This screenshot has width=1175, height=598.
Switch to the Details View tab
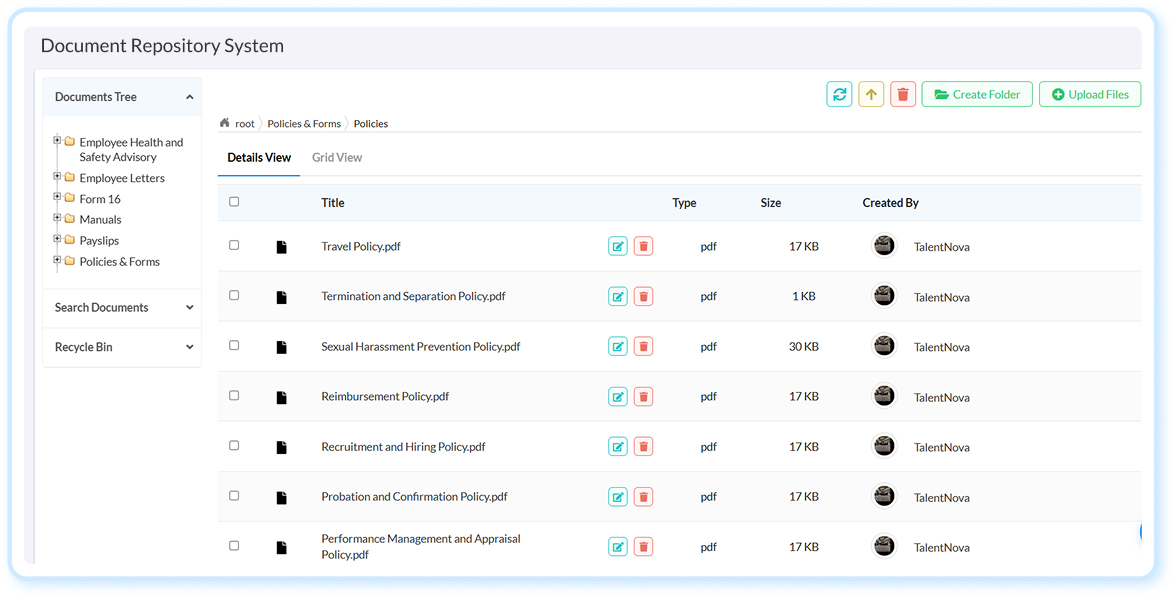click(x=259, y=157)
